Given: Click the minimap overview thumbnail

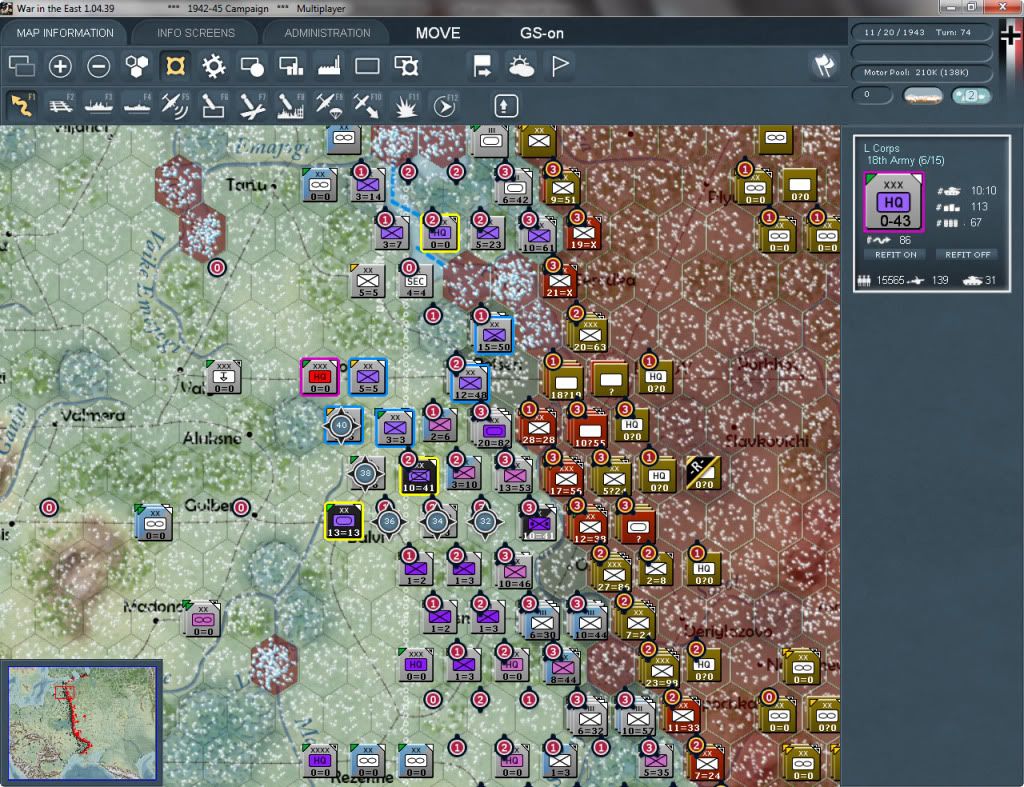Looking at the screenshot, I should tap(82, 722).
